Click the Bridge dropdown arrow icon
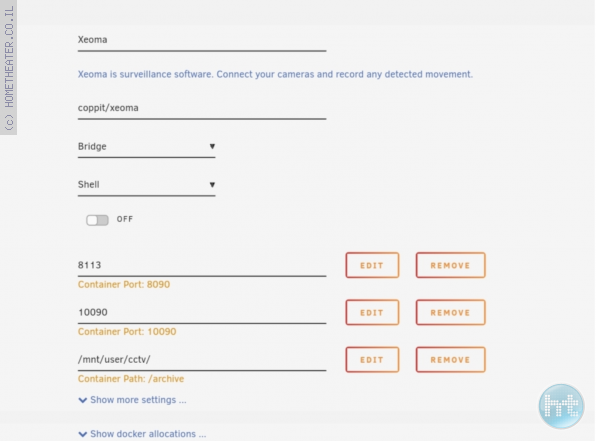596x441 pixels. pyautogui.click(x=212, y=146)
